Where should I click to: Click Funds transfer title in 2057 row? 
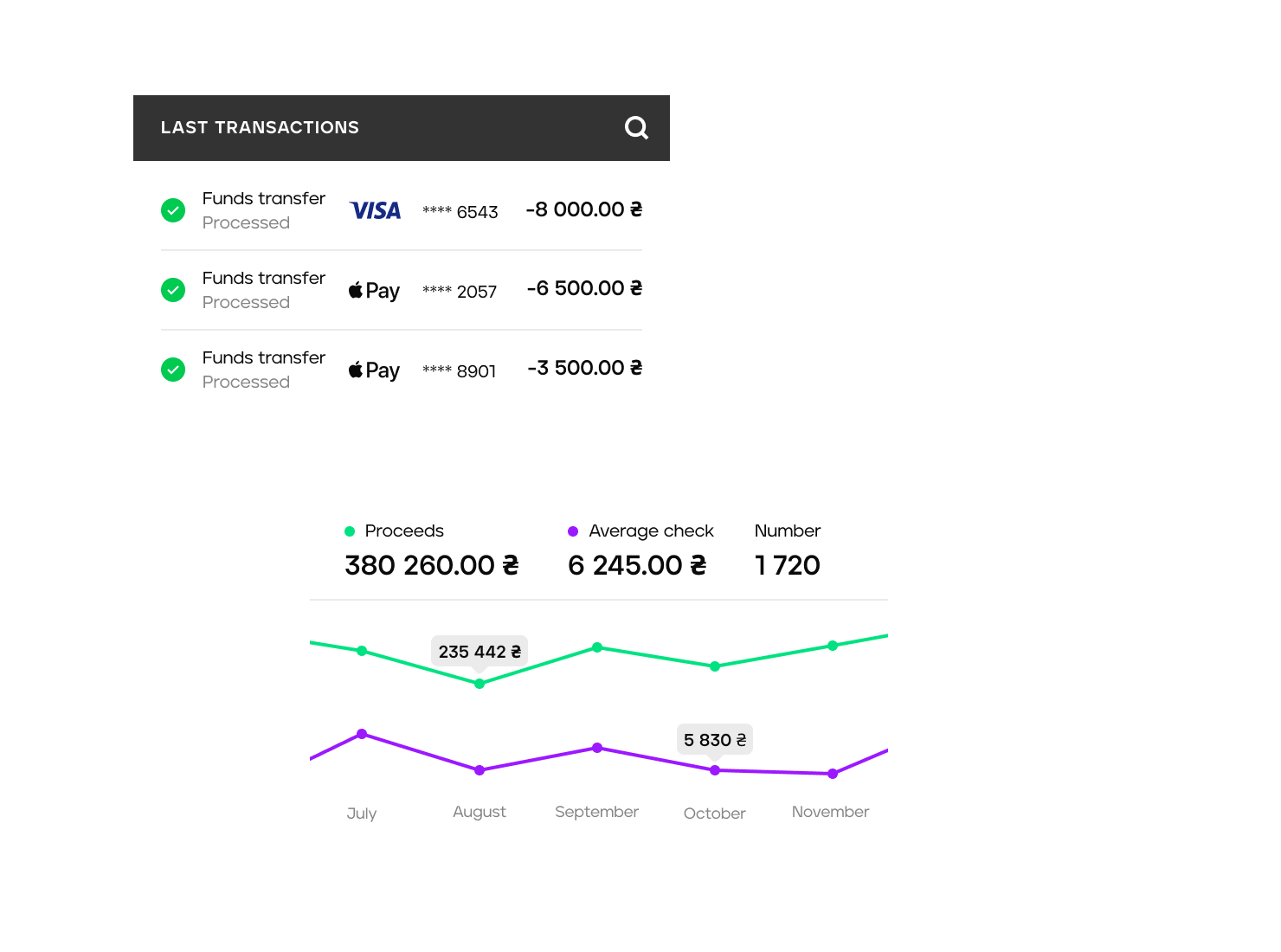pyautogui.click(x=264, y=278)
